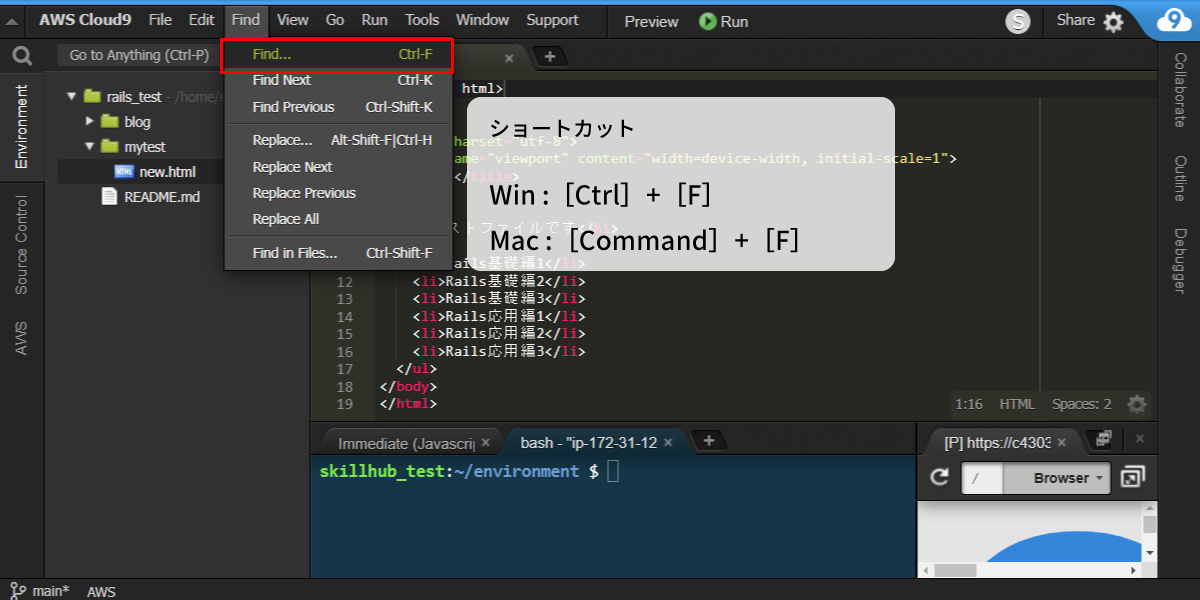1200x600 pixels.
Task: Choose Find Previous from the menu
Action: point(338,107)
